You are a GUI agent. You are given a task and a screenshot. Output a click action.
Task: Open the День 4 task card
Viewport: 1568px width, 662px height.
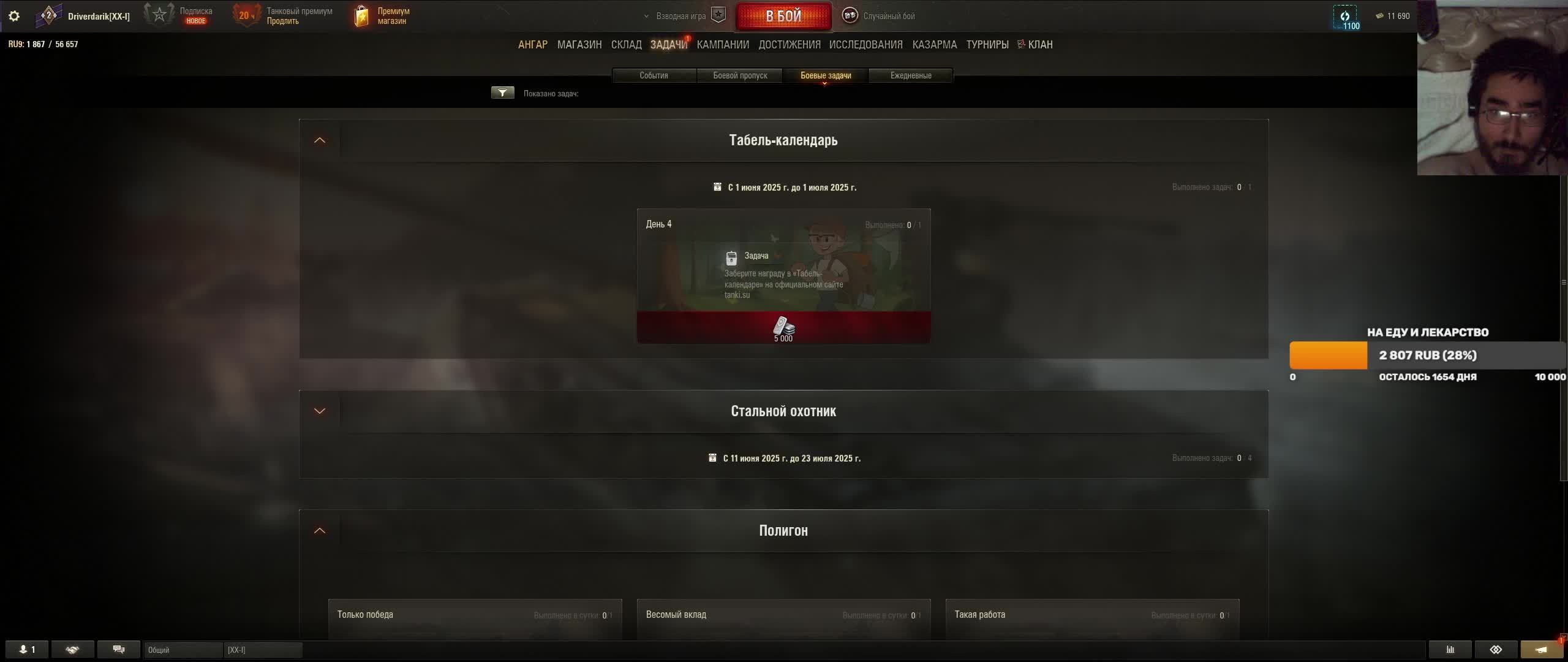point(783,276)
